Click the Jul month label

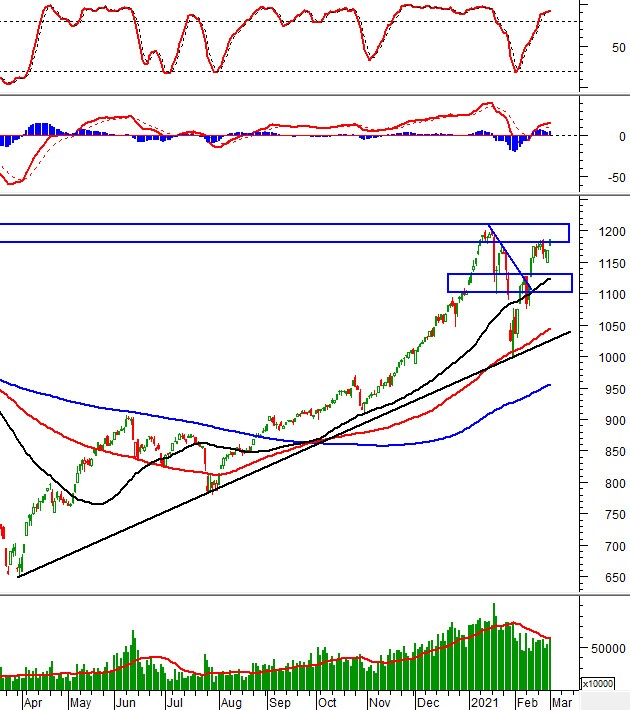174,703
